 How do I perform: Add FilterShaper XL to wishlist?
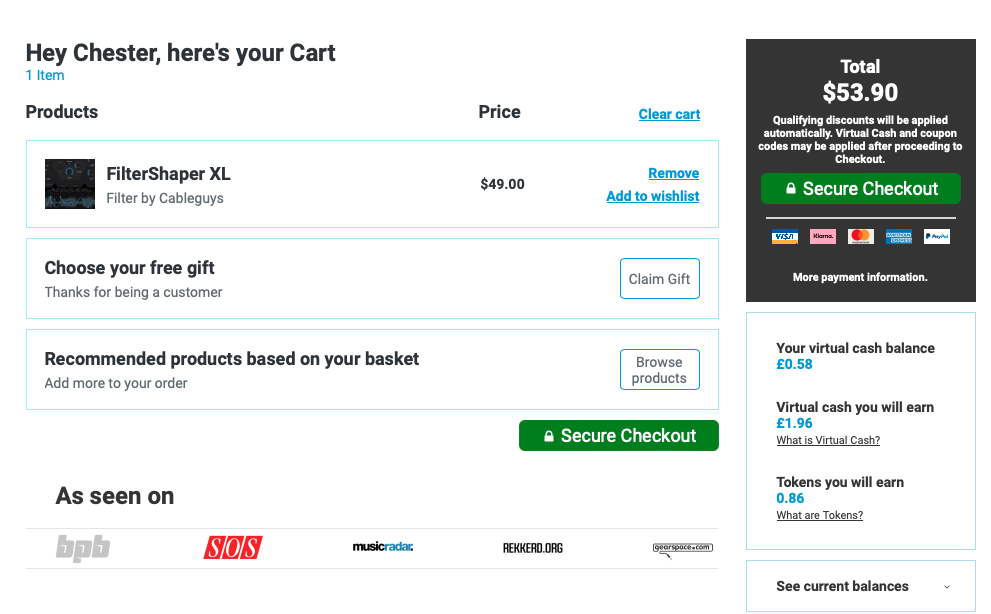coord(653,196)
